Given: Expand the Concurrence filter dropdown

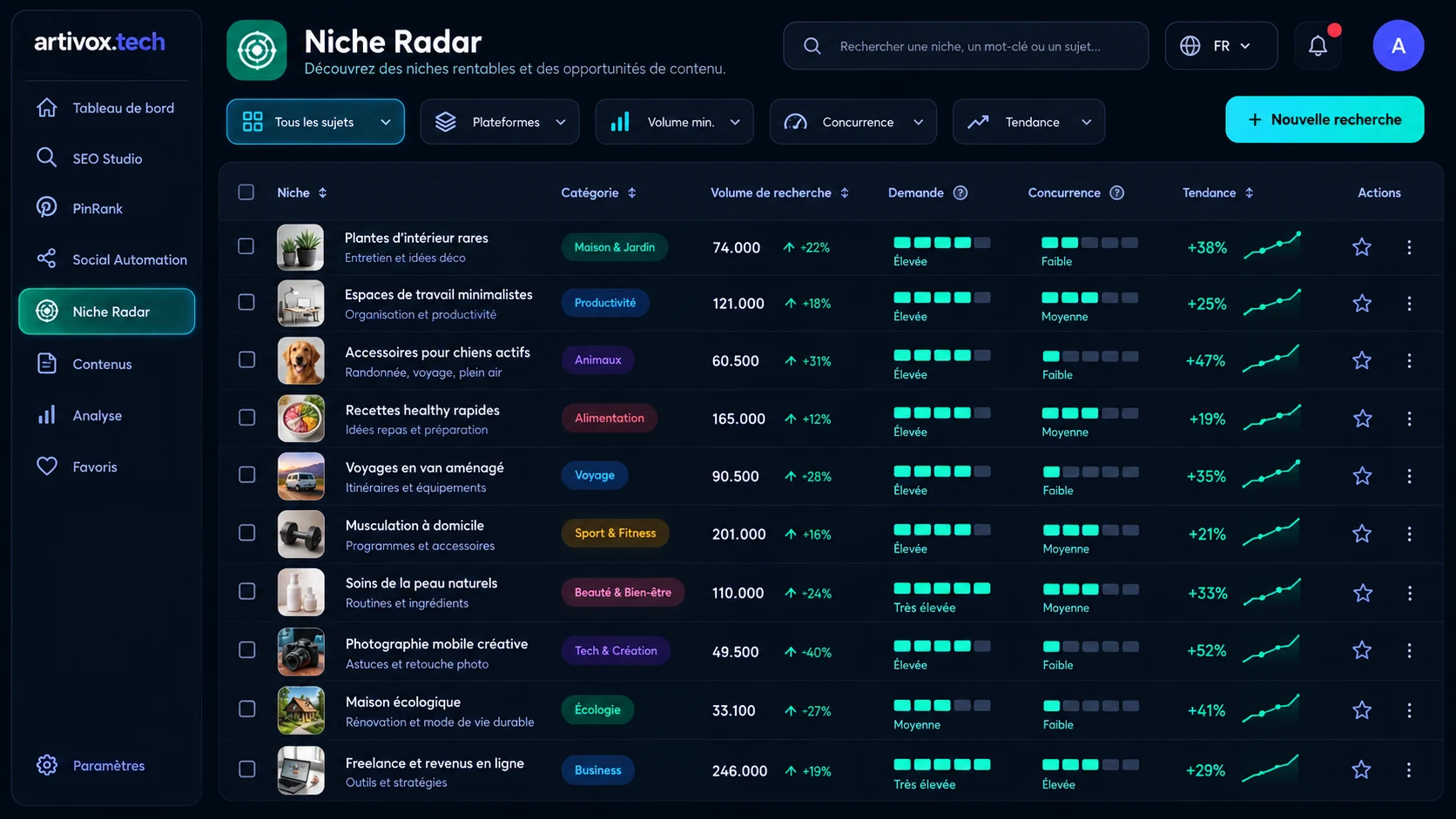Looking at the screenshot, I should [853, 122].
